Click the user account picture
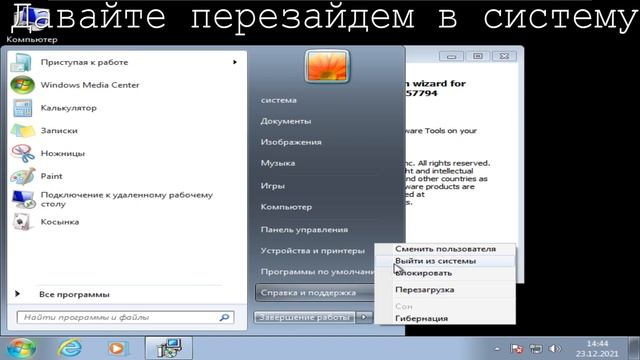Image resolution: width=640 pixels, height=360 pixels. [x=327, y=66]
